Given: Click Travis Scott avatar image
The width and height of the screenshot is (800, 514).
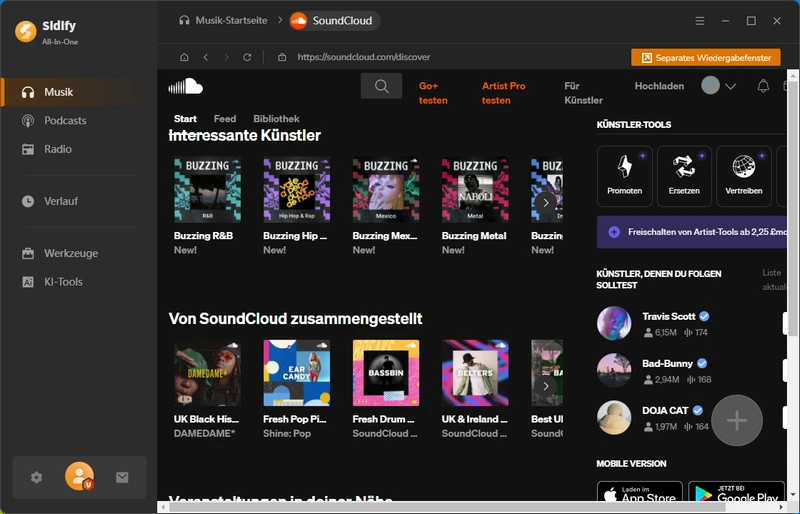Looking at the screenshot, I should point(614,323).
